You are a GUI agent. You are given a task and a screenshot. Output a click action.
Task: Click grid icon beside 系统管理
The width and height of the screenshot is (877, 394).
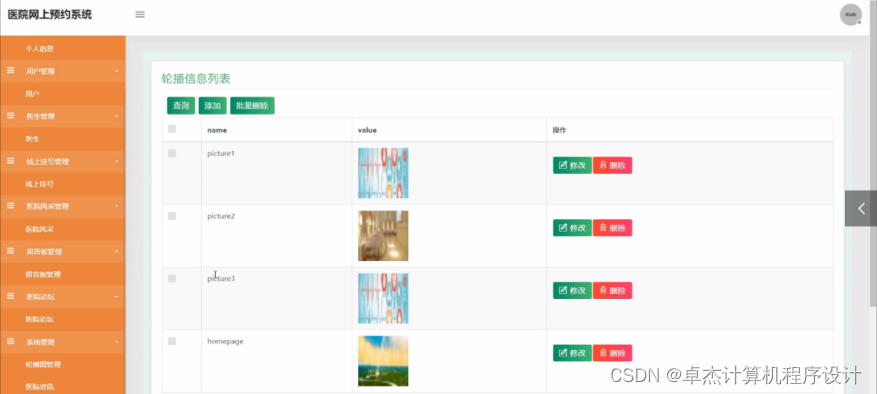click(x=11, y=341)
